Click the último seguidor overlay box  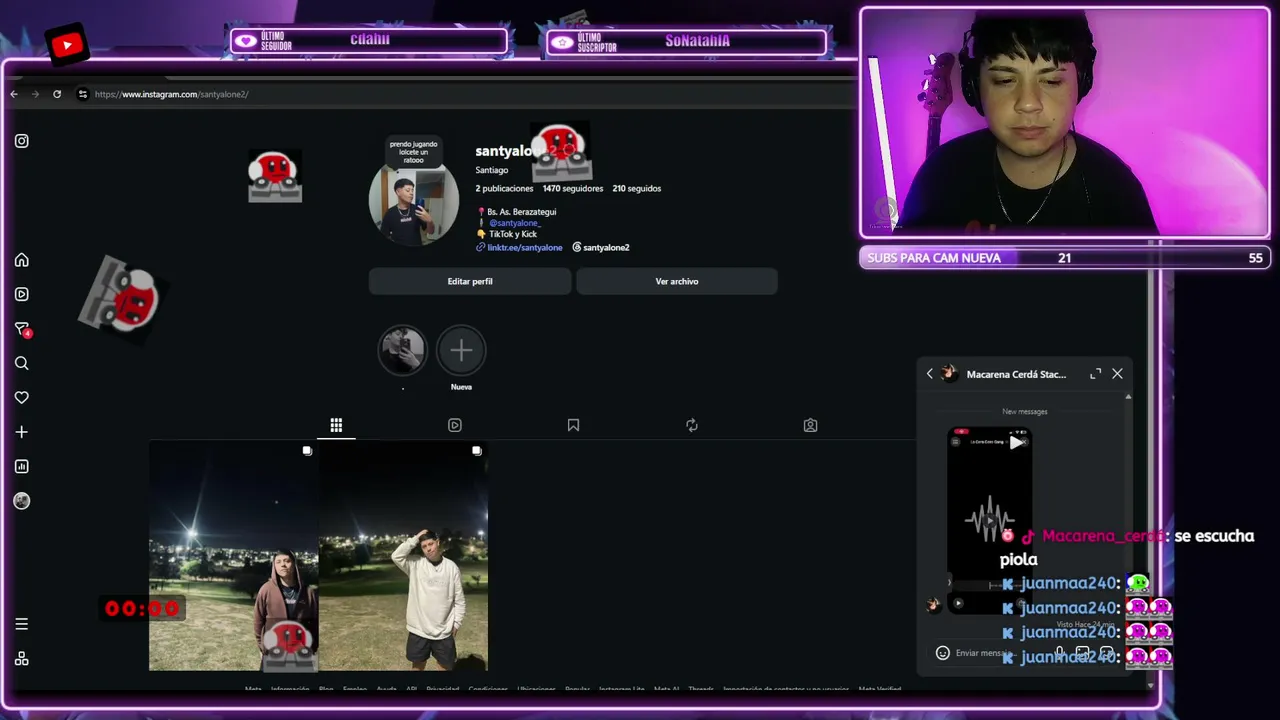(369, 41)
